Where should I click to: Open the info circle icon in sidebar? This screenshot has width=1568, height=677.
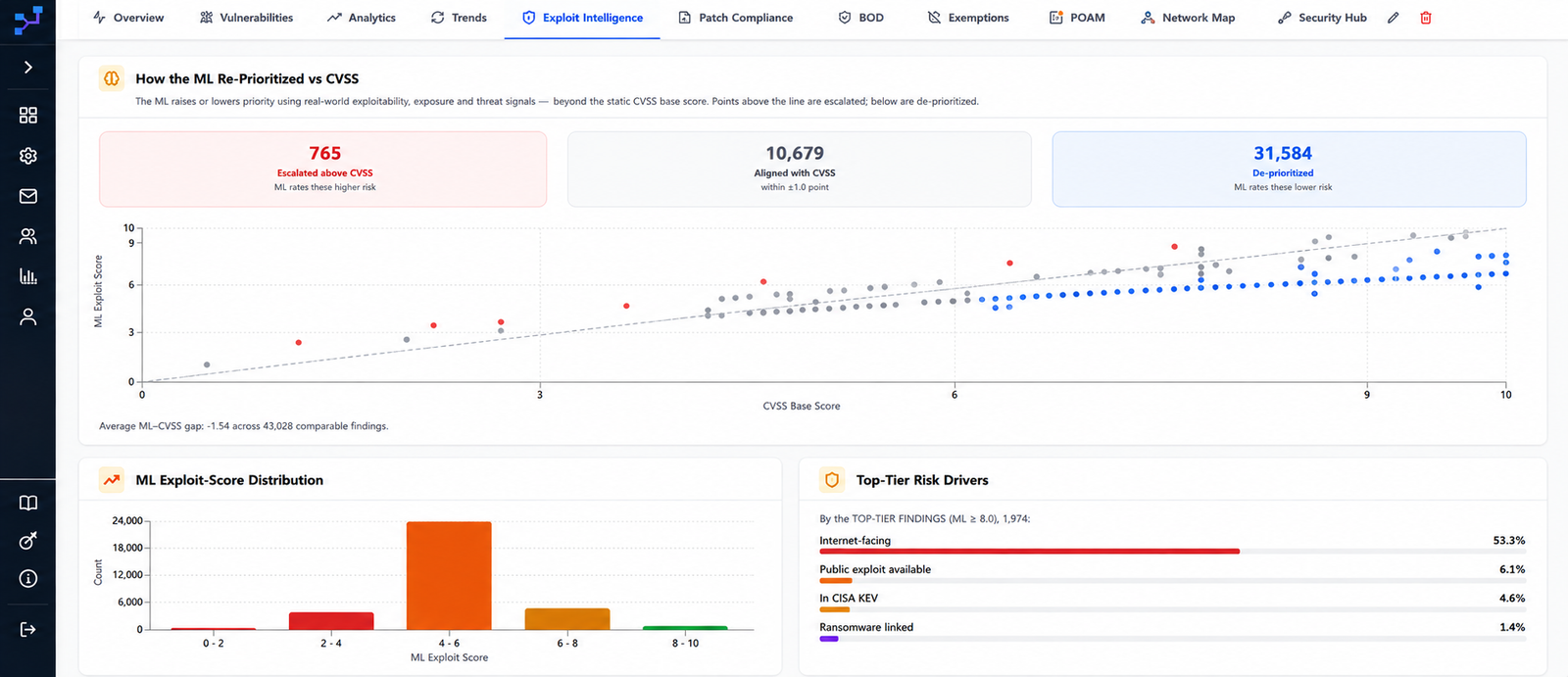[x=28, y=579]
